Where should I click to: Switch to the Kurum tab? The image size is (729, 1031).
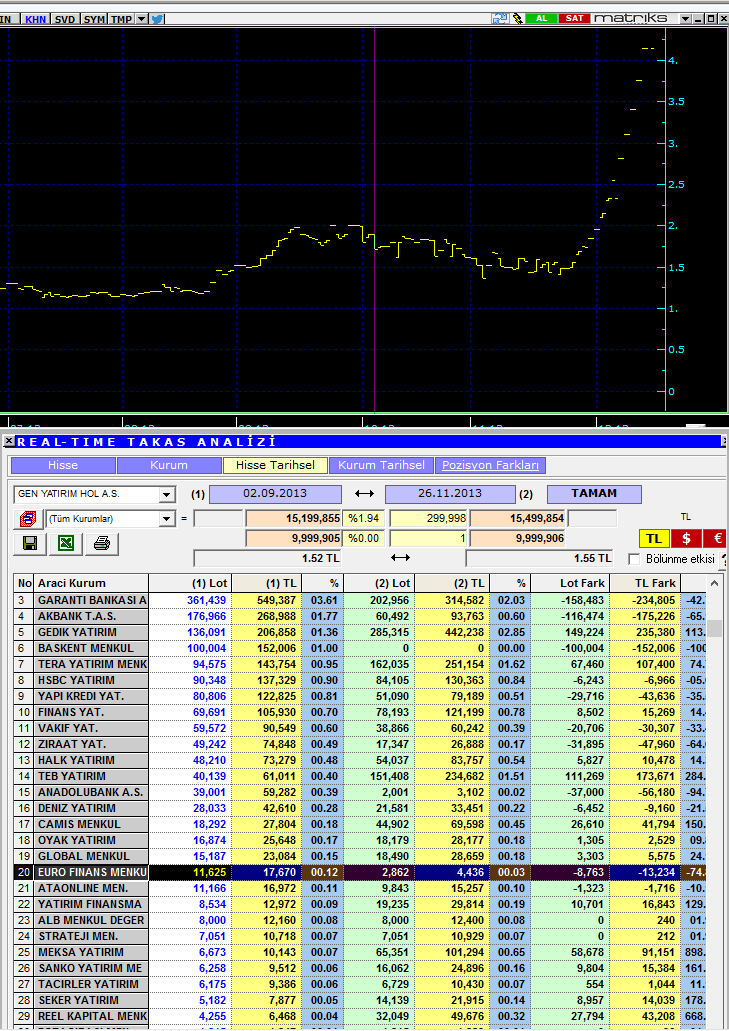click(x=169, y=466)
